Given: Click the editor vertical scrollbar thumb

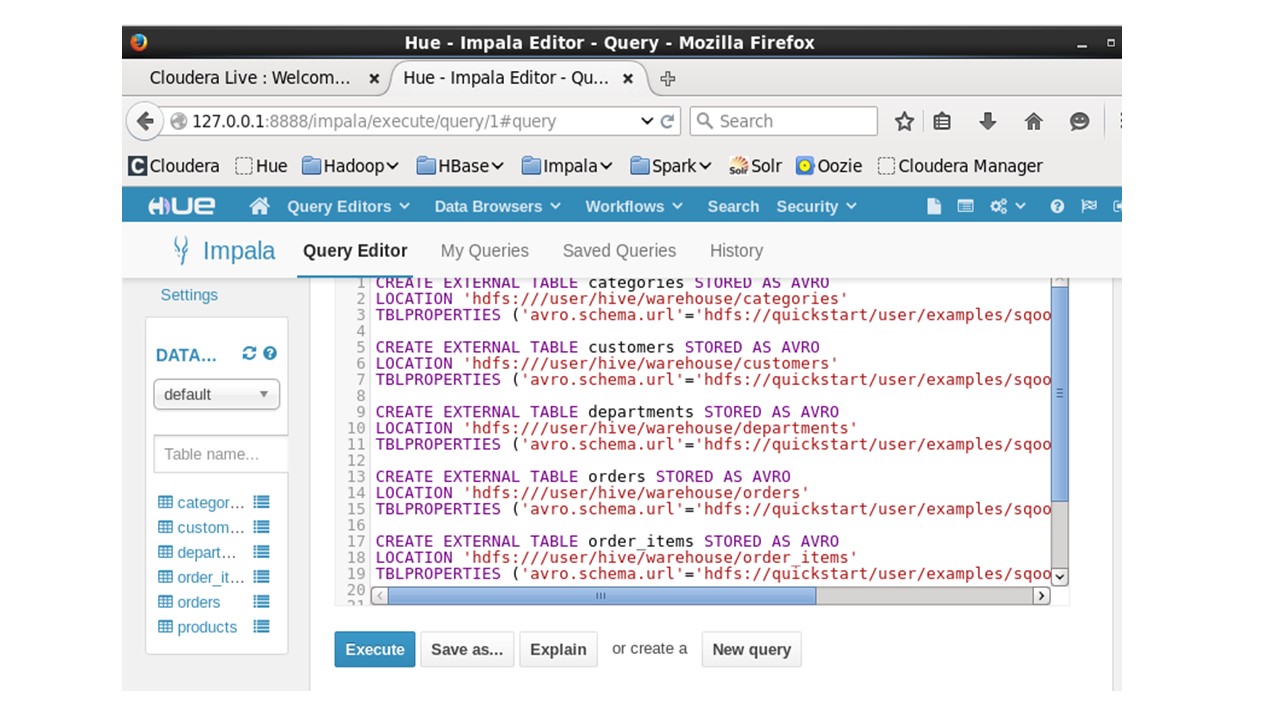Looking at the screenshot, I should [1060, 393].
